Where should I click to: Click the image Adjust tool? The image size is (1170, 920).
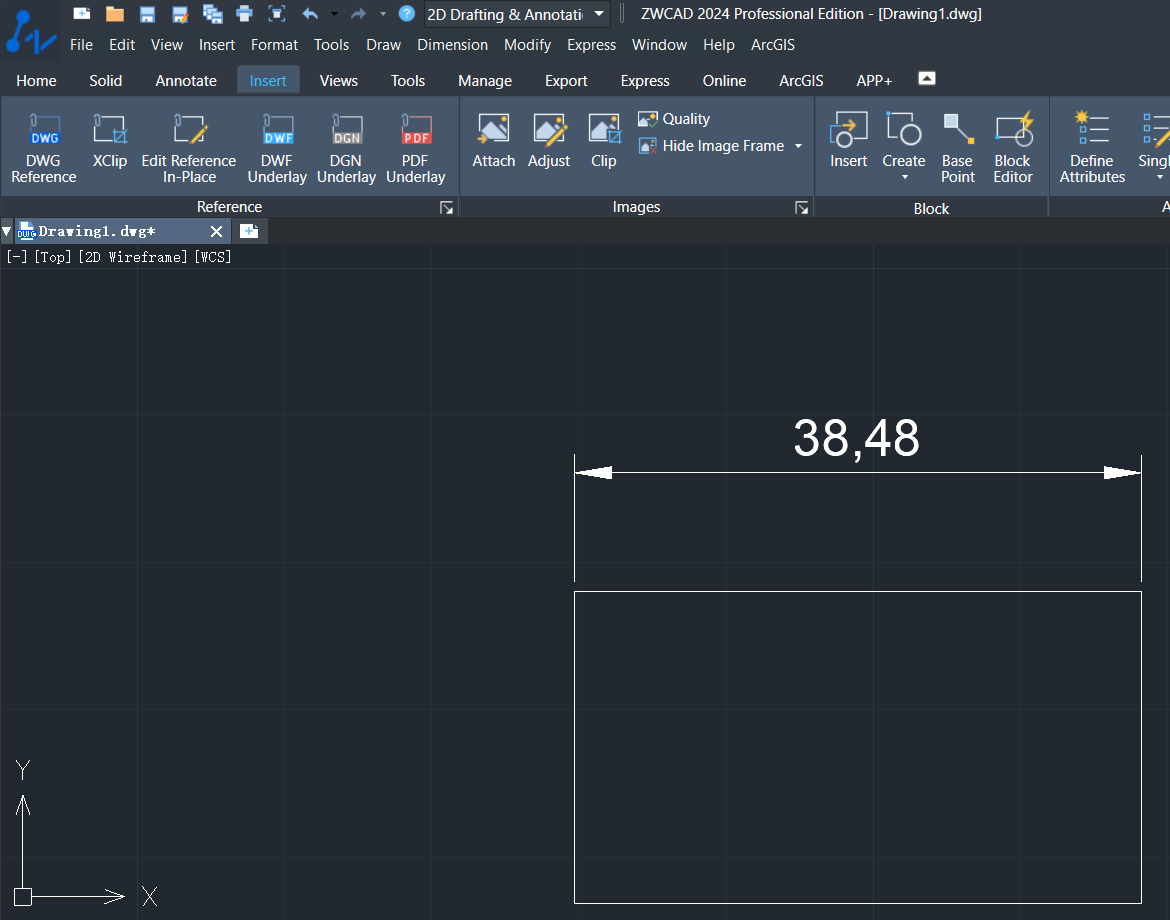click(x=549, y=142)
